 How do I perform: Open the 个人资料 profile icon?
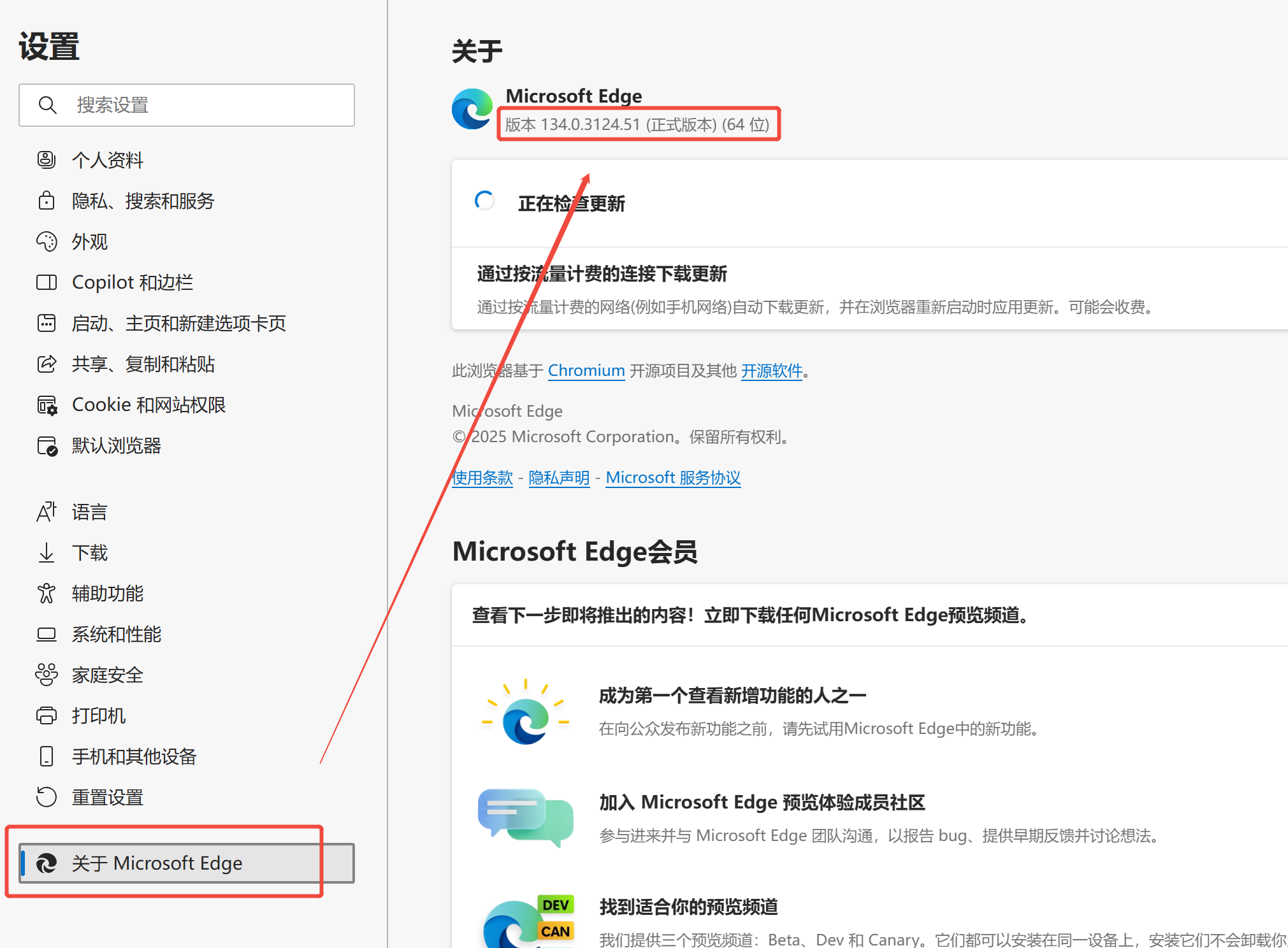[x=47, y=159]
